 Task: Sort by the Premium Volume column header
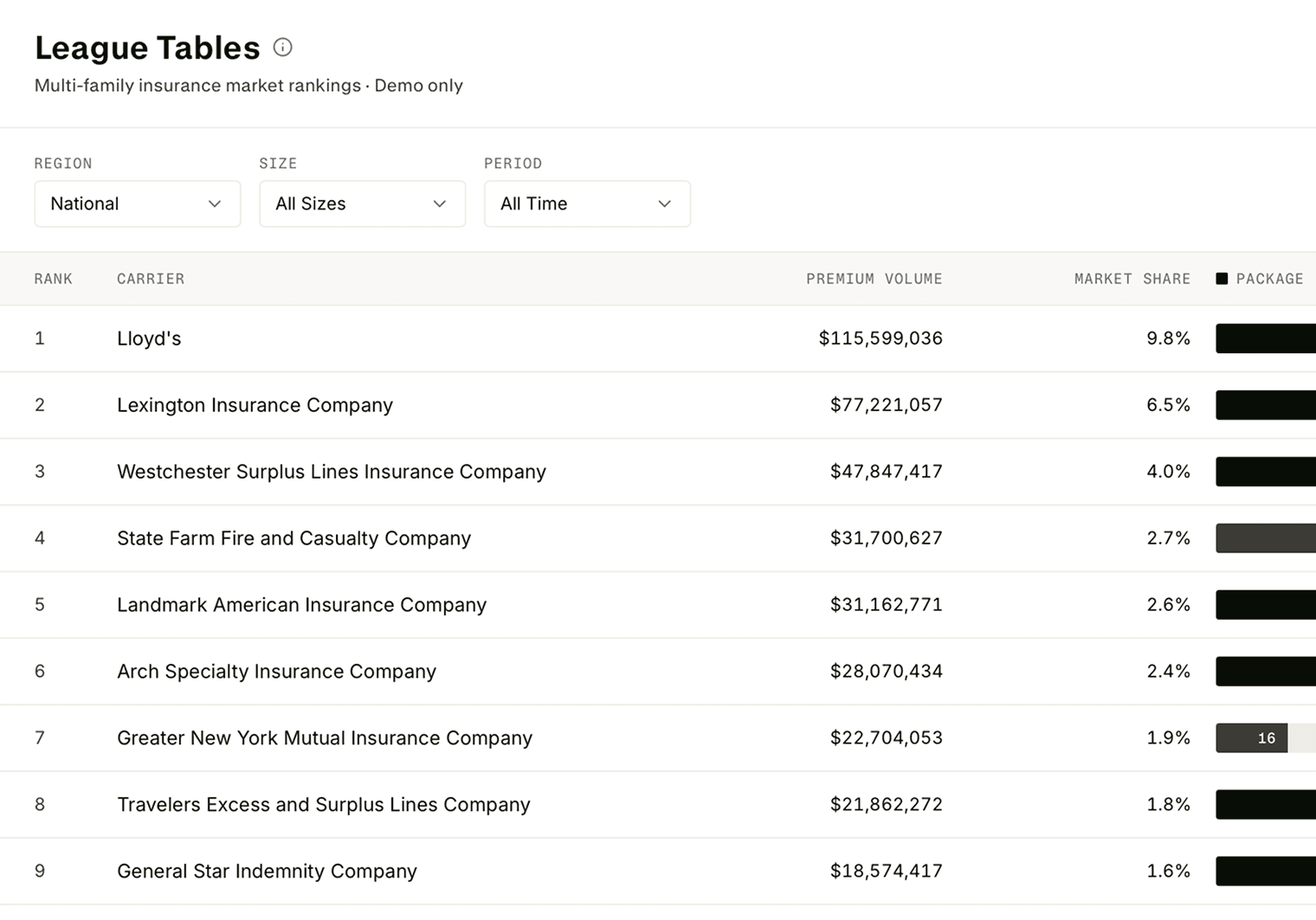(874, 279)
